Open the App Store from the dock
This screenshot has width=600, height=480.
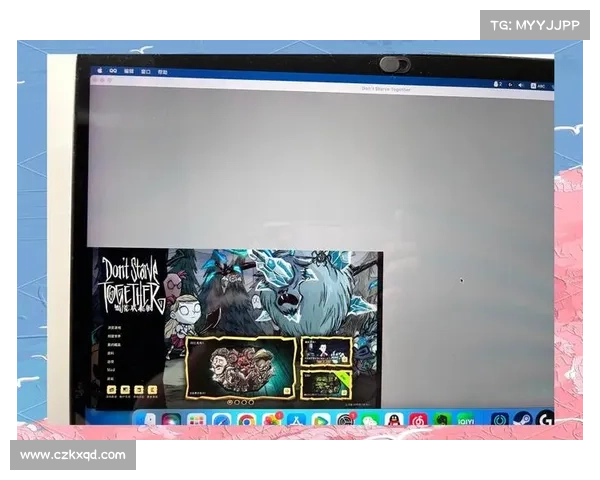click(x=297, y=421)
